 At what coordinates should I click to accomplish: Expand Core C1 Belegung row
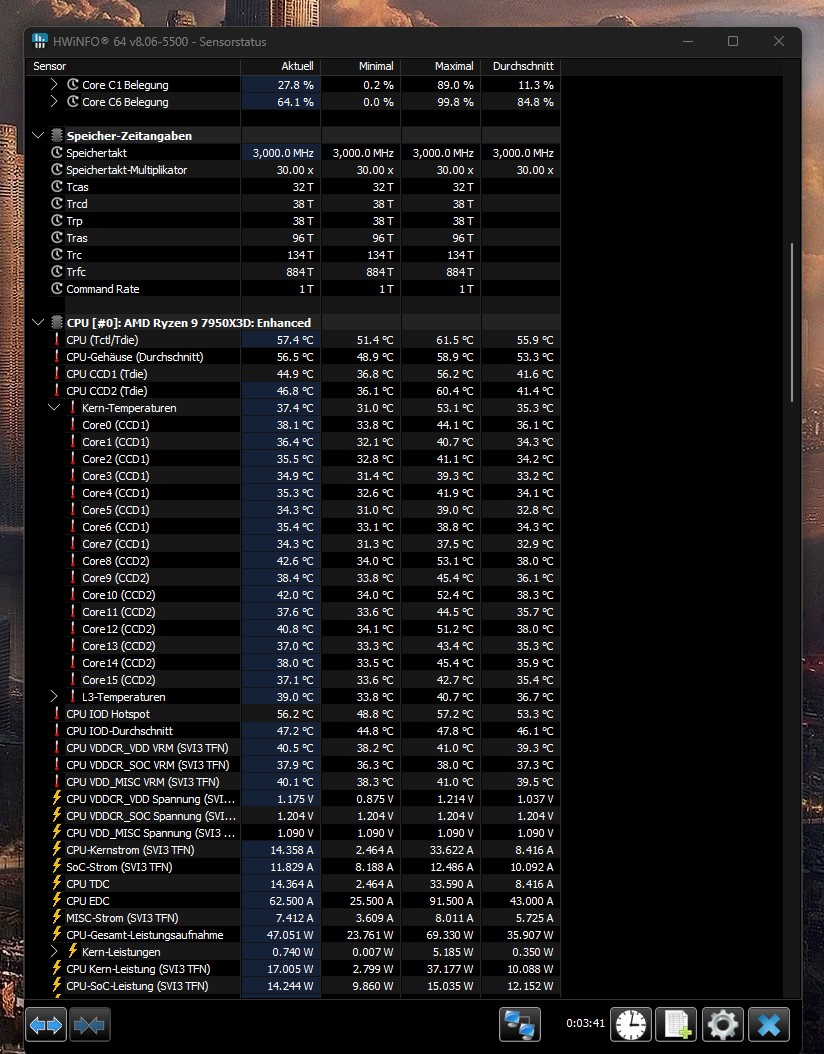pos(54,85)
